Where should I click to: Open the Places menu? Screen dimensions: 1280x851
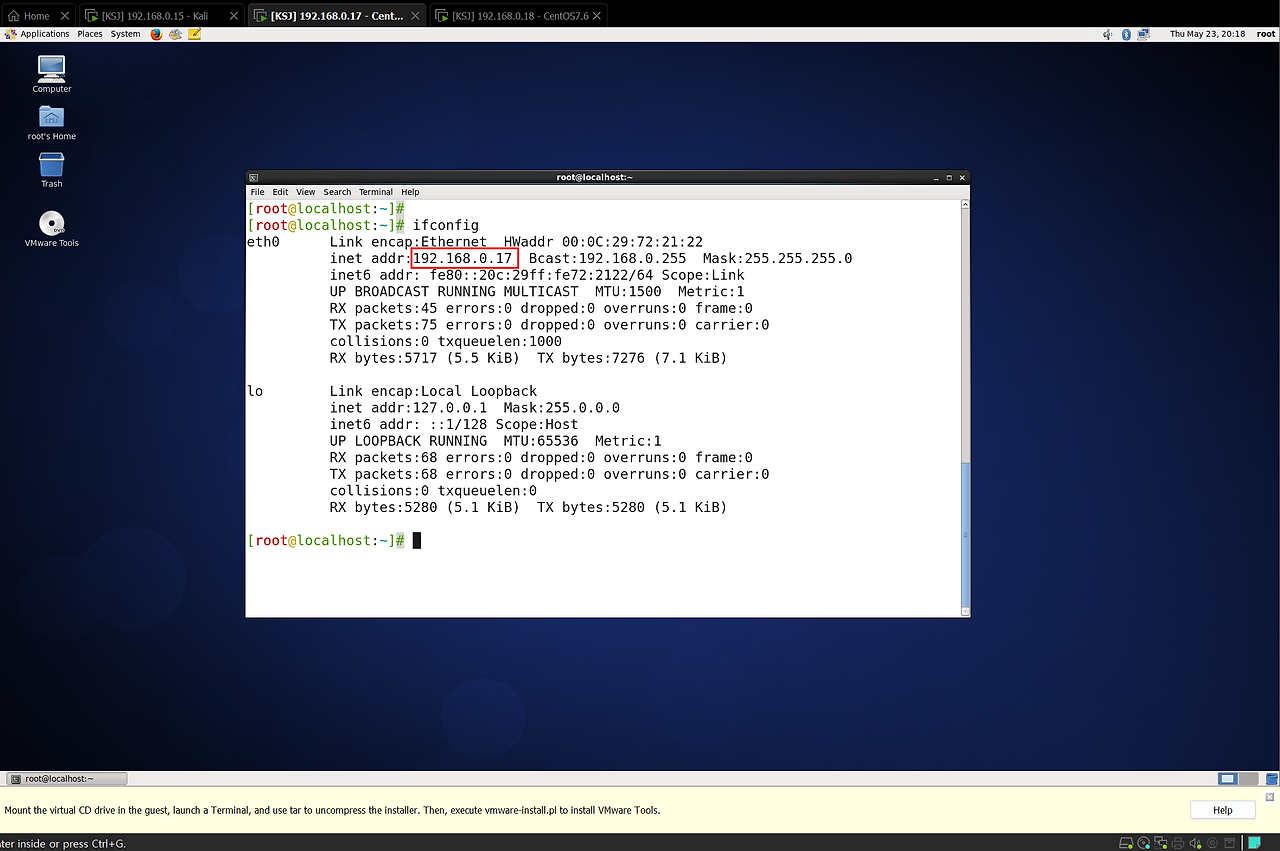tap(90, 34)
